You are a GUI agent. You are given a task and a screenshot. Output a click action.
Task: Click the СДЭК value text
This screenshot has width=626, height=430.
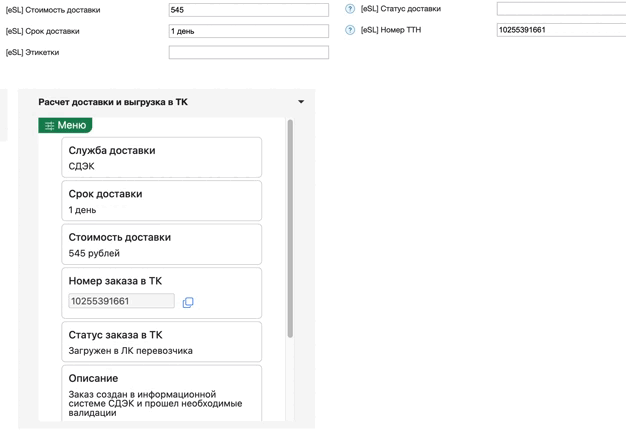pos(81,166)
